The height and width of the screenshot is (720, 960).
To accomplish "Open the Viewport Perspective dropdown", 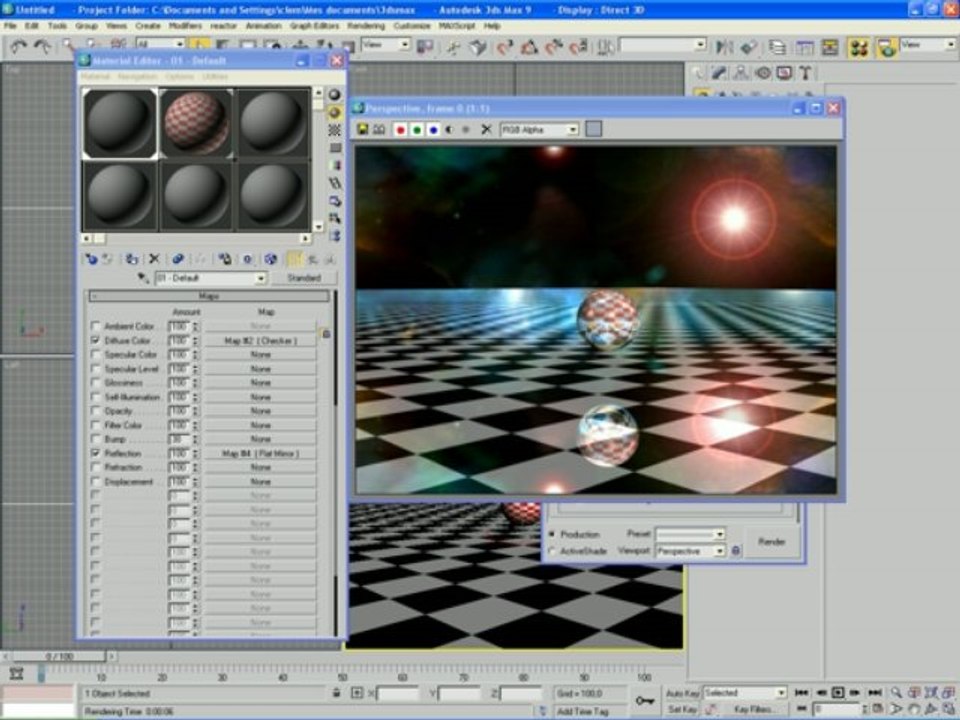I will click(x=690, y=551).
